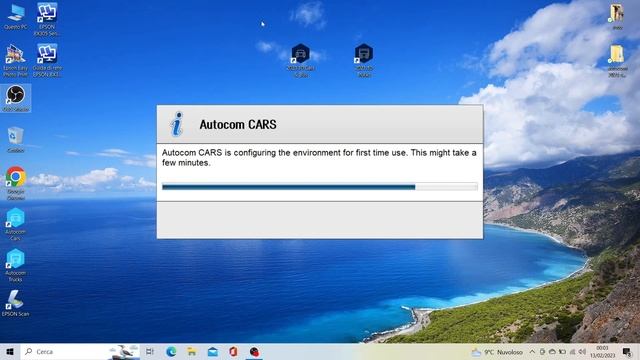Viewport: 640px width, 360px height.
Task: Open the Google Chrome desktop shortcut
Action: click(x=16, y=183)
